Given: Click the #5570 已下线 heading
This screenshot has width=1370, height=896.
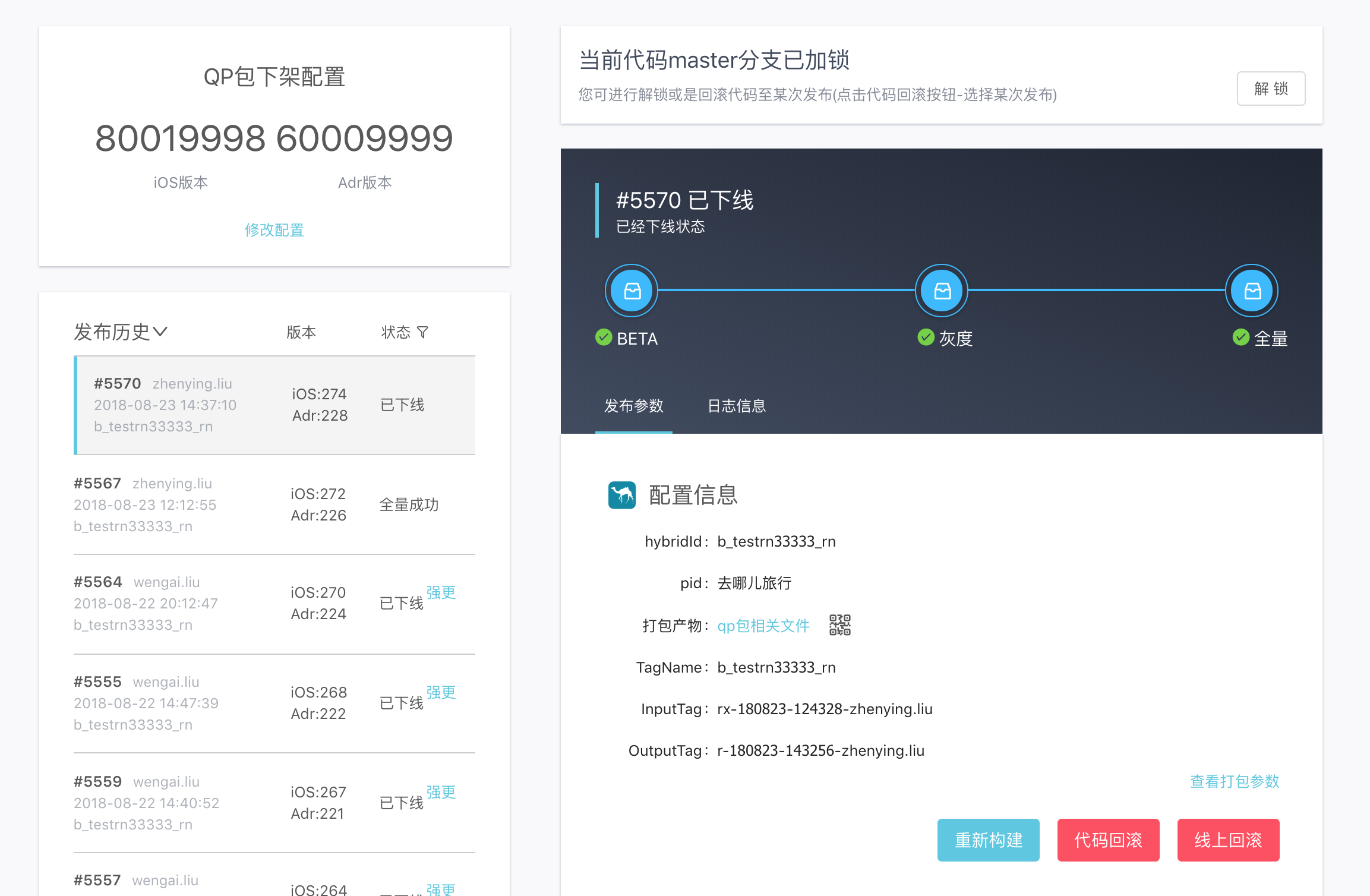Looking at the screenshot, I should [x=685, y=200].
